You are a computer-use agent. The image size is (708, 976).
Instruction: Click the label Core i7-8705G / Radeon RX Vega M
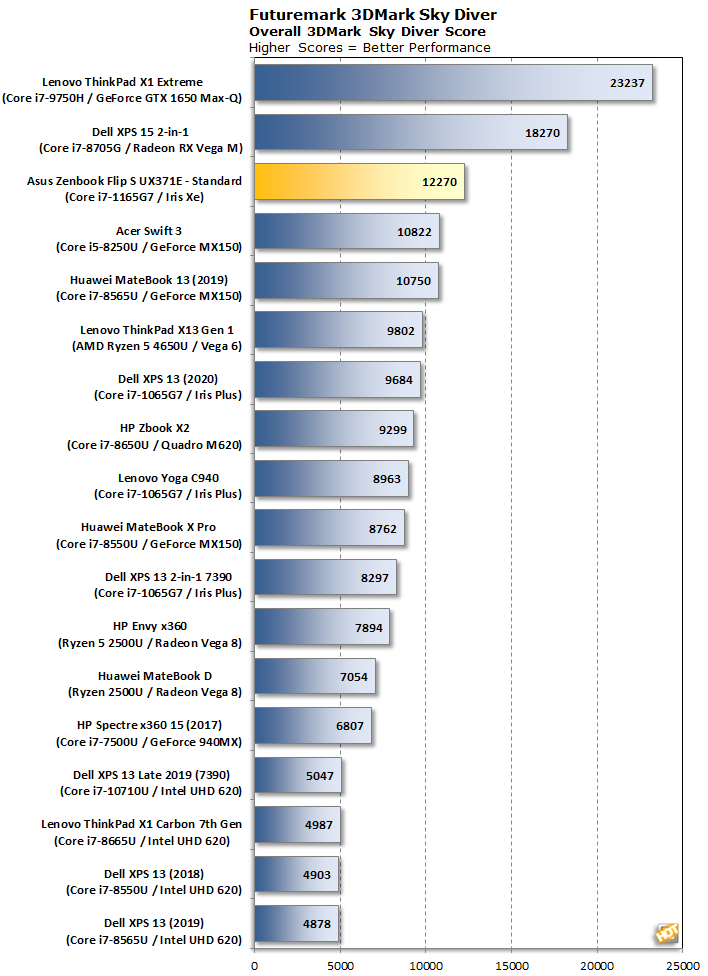tap(141, 148)
